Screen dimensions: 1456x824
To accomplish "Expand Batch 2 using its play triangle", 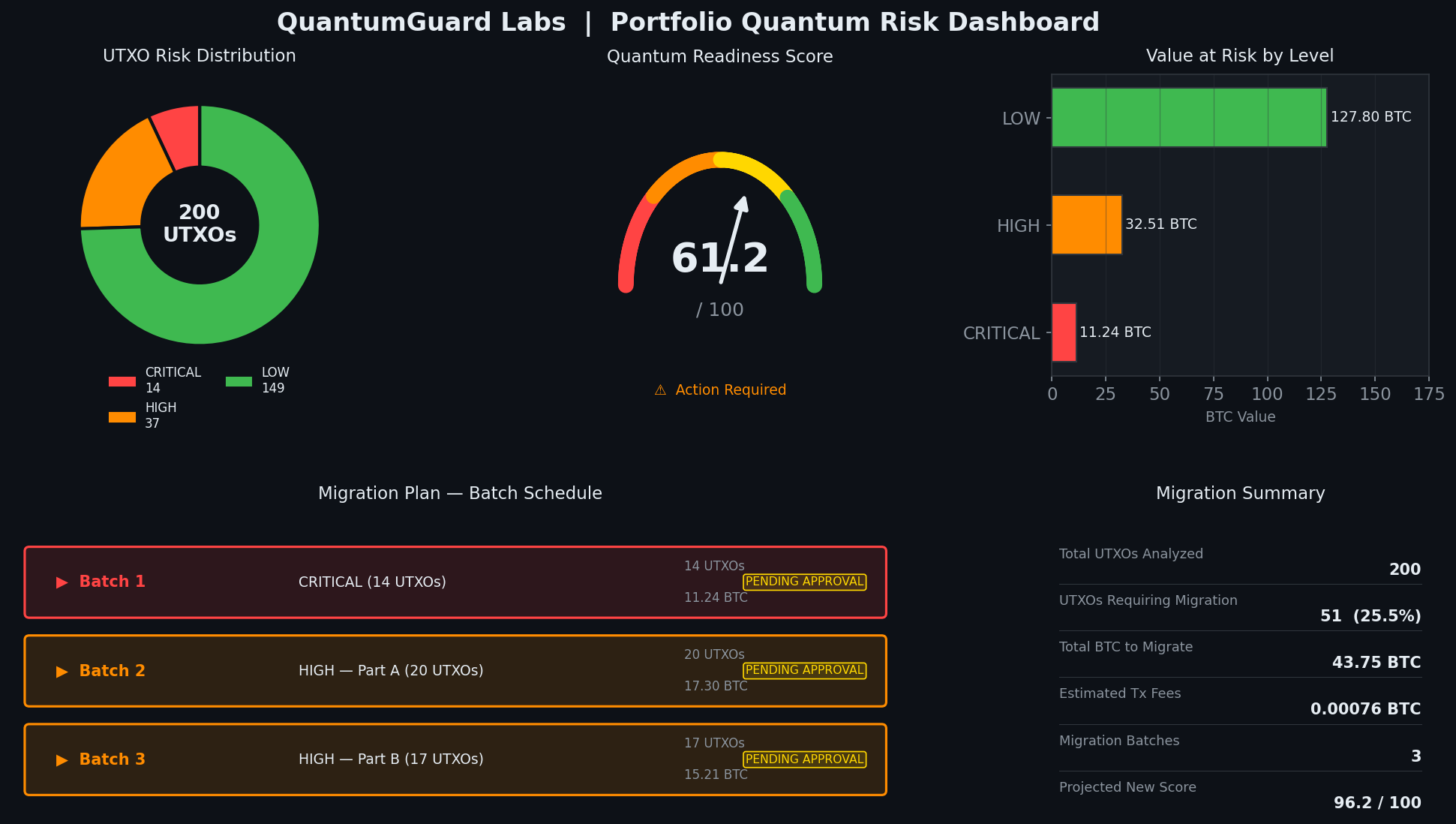I will coord(62,671).
